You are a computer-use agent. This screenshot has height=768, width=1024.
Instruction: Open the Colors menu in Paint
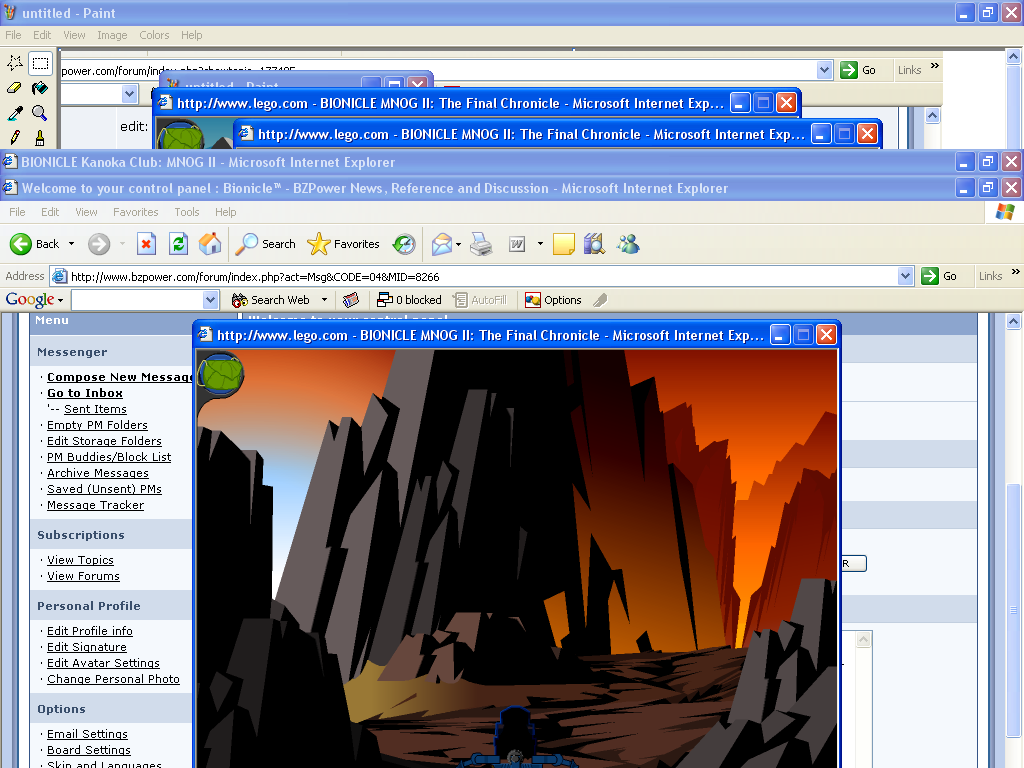(x=154, y=35)
